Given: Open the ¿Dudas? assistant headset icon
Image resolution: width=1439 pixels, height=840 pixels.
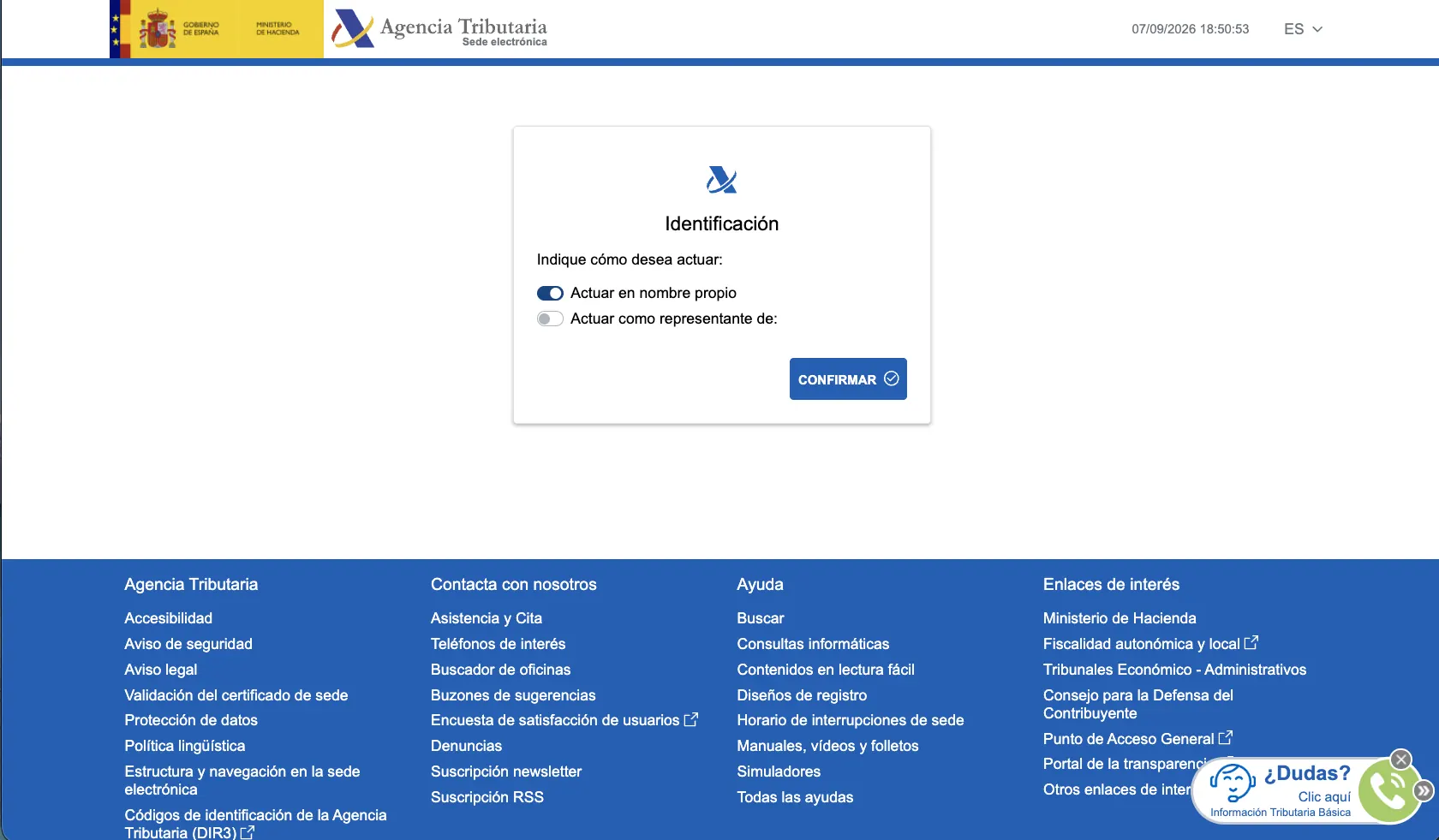Looking at the screenshot, I should 1233,783.
